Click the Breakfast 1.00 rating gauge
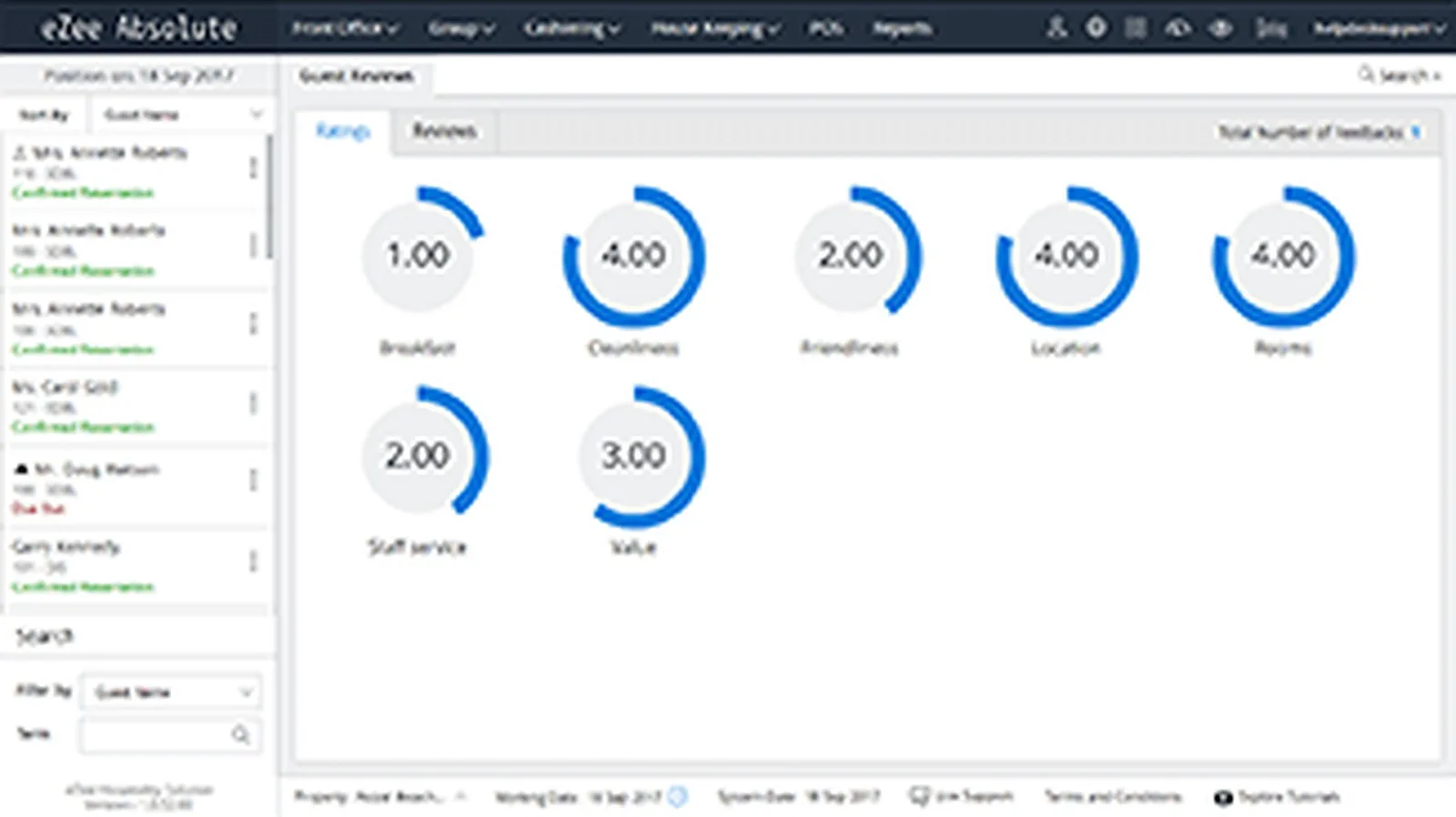Screen dimensions: 1456x817 [419, 255]
